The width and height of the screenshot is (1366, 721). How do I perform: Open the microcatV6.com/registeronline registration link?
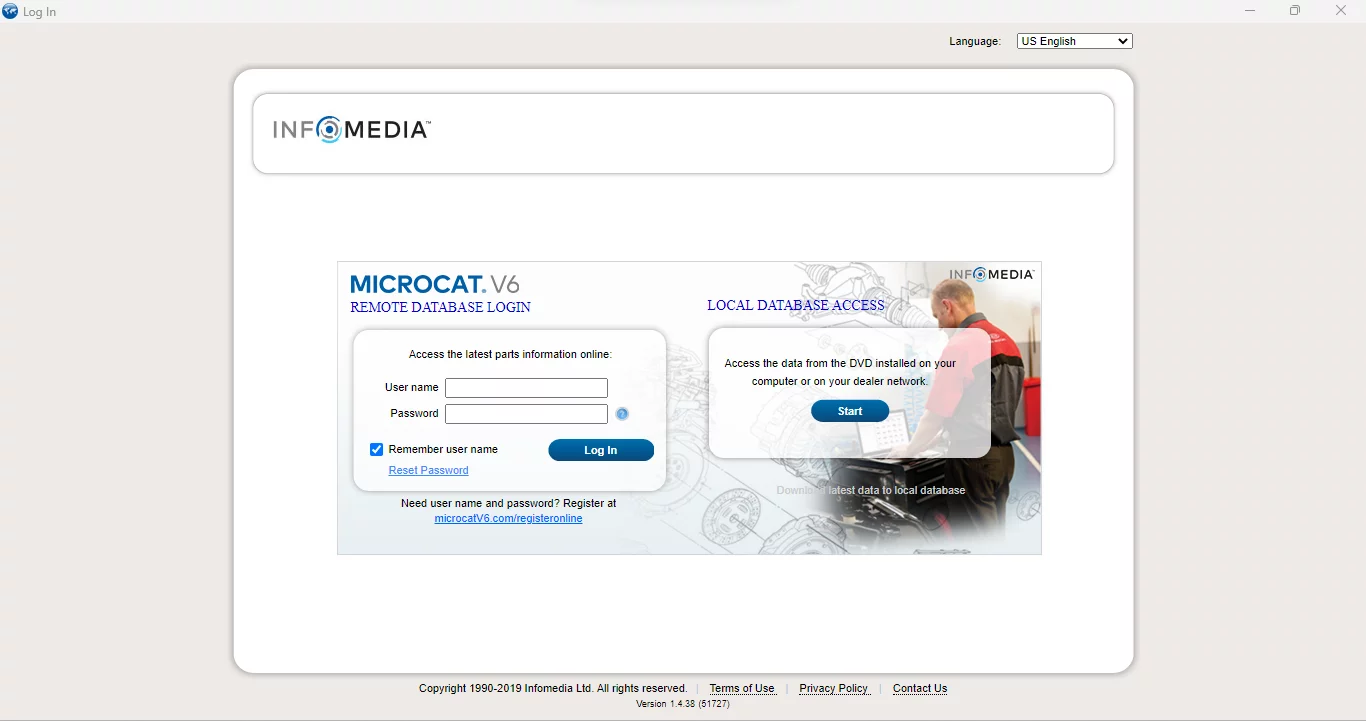508,518
